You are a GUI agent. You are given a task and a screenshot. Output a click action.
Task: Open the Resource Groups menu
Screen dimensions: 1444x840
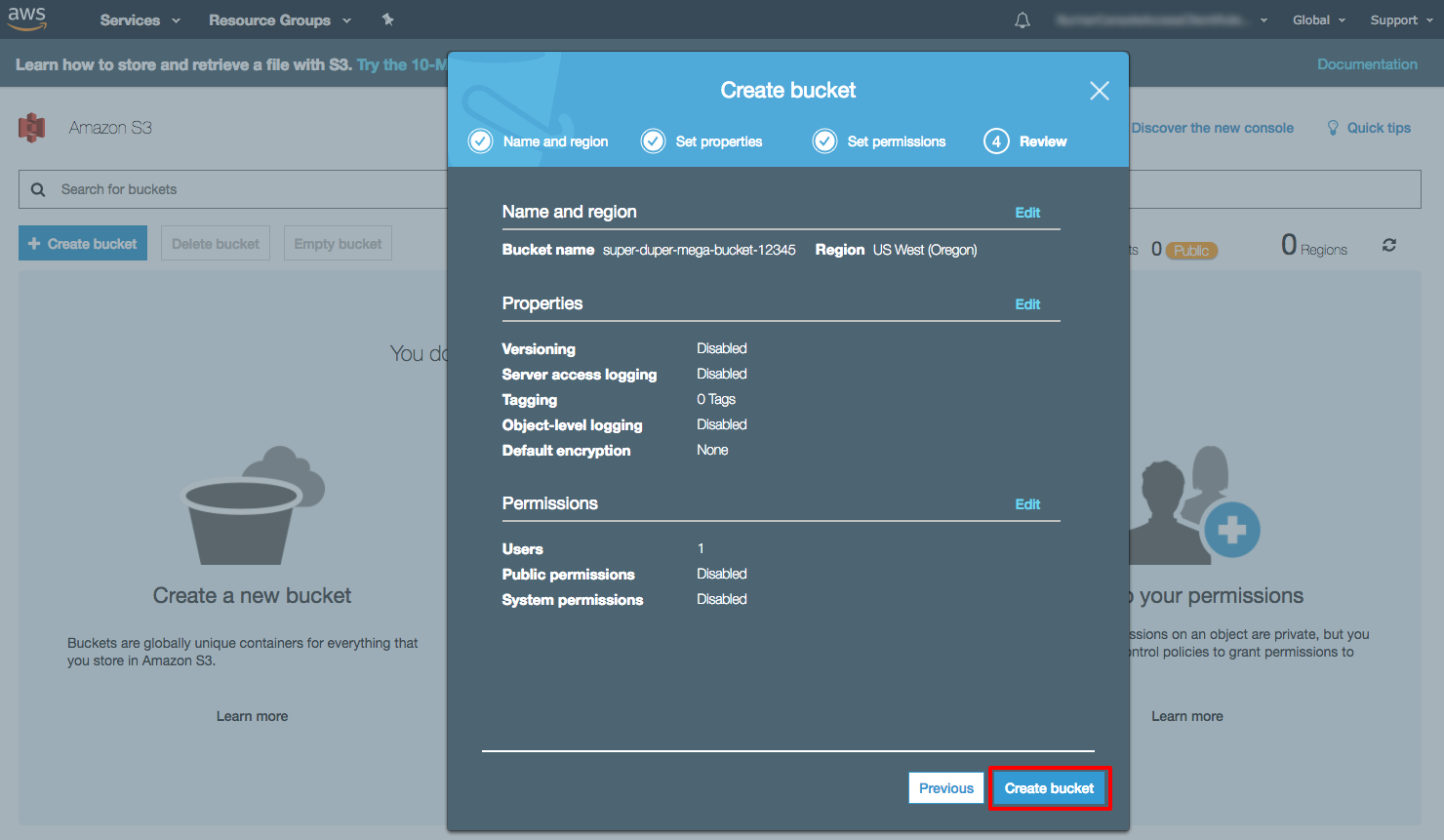(279, 20)
